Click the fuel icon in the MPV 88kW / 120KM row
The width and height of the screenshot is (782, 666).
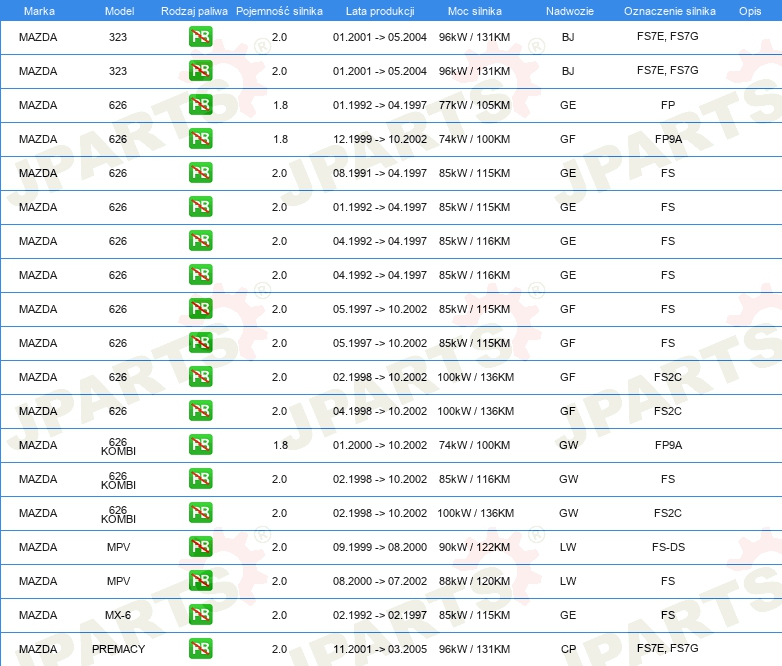(x=200, y=581)
